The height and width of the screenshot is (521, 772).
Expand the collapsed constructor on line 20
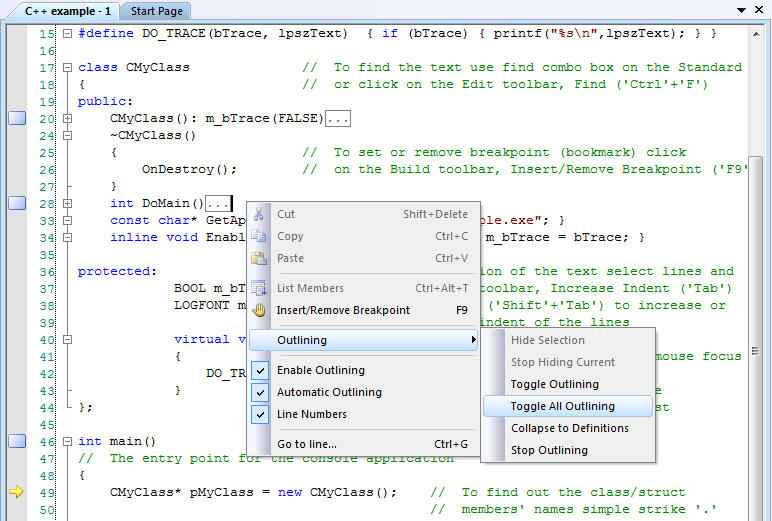pyautogui.click(x=67, y=118)
